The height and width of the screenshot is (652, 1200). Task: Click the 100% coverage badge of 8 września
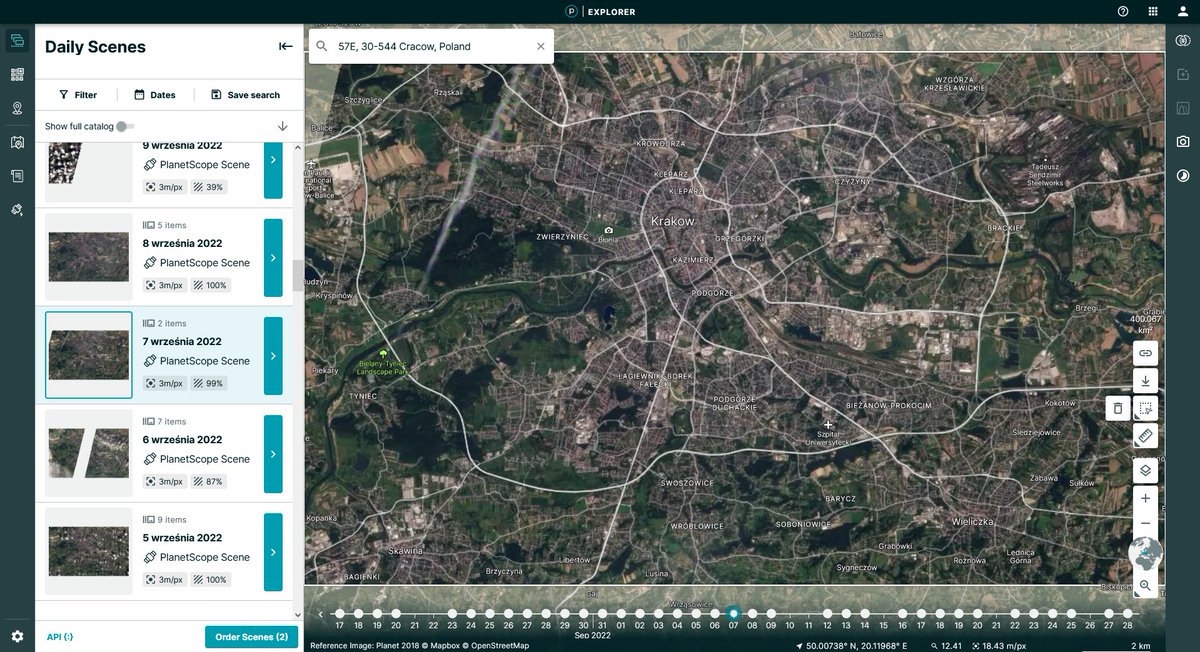(x=211, y=285)
